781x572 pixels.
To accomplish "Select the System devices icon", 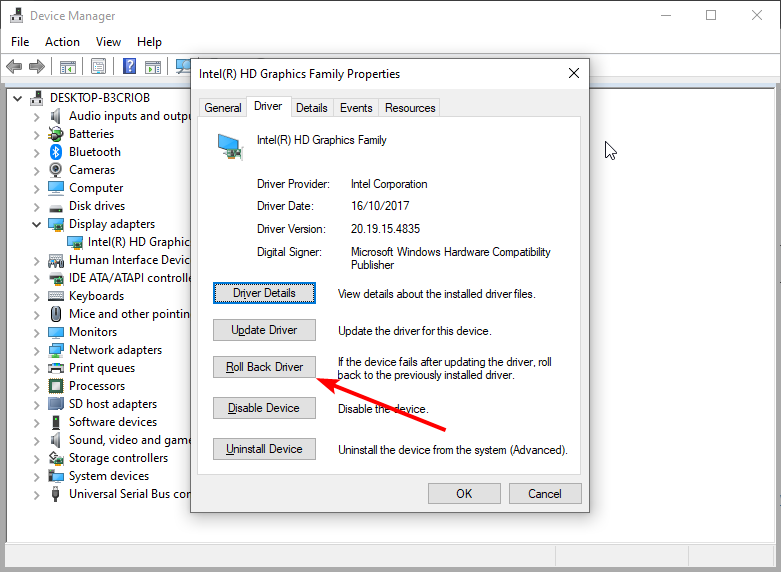I will coord(56,476).
